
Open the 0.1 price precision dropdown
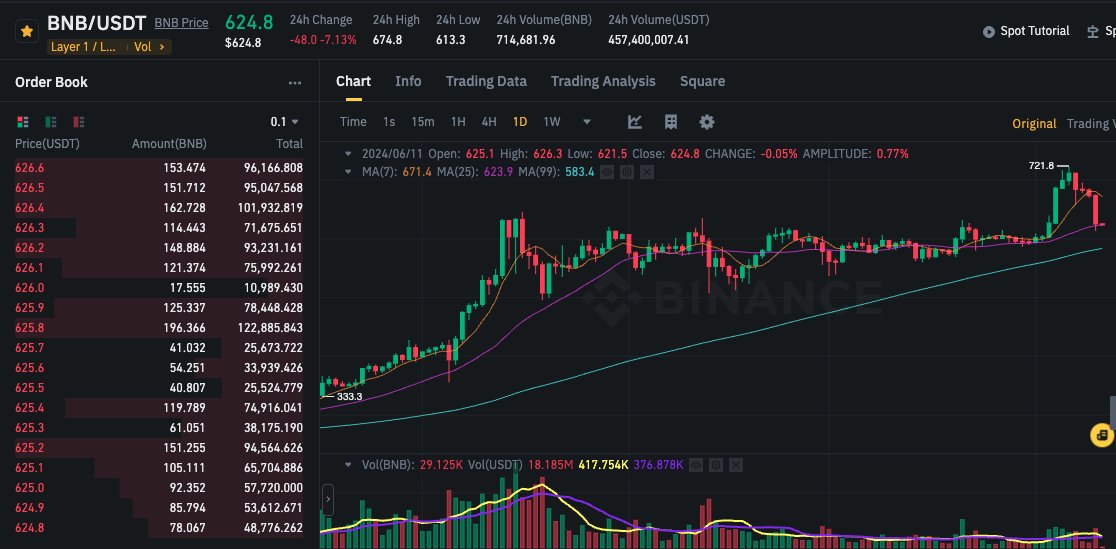(x=285, y=122)
